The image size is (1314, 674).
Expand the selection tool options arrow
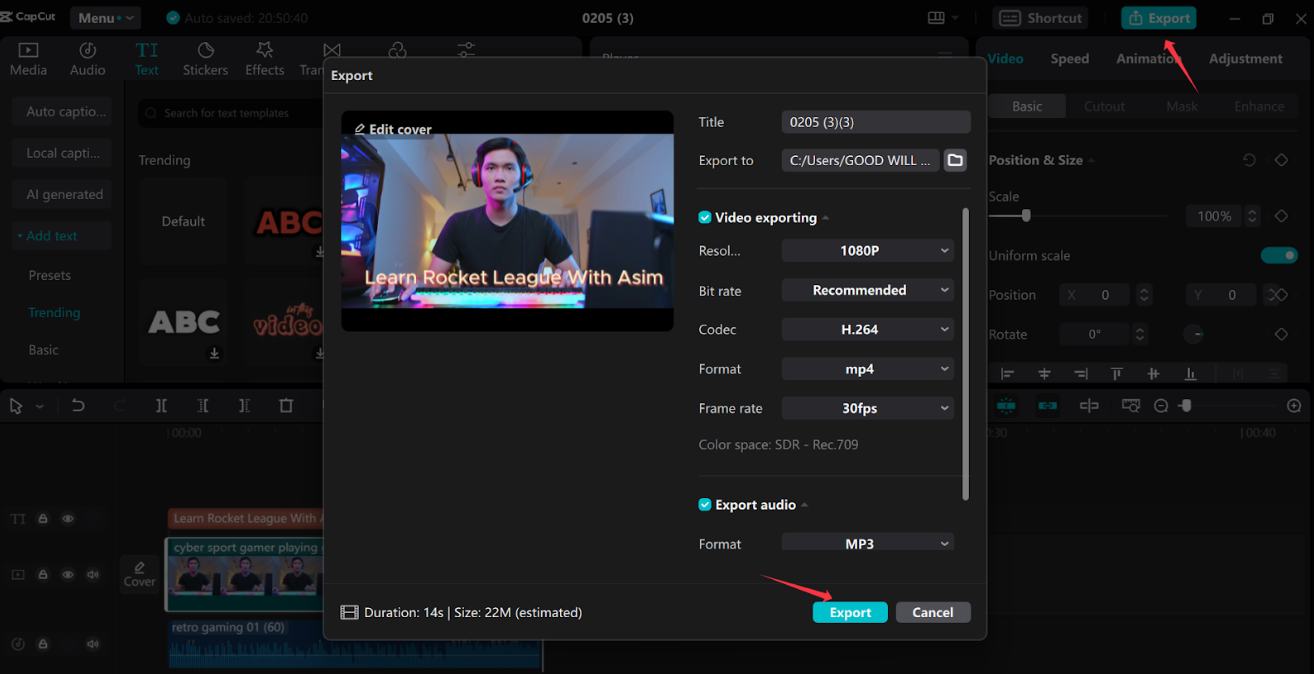tap(40, 407)
